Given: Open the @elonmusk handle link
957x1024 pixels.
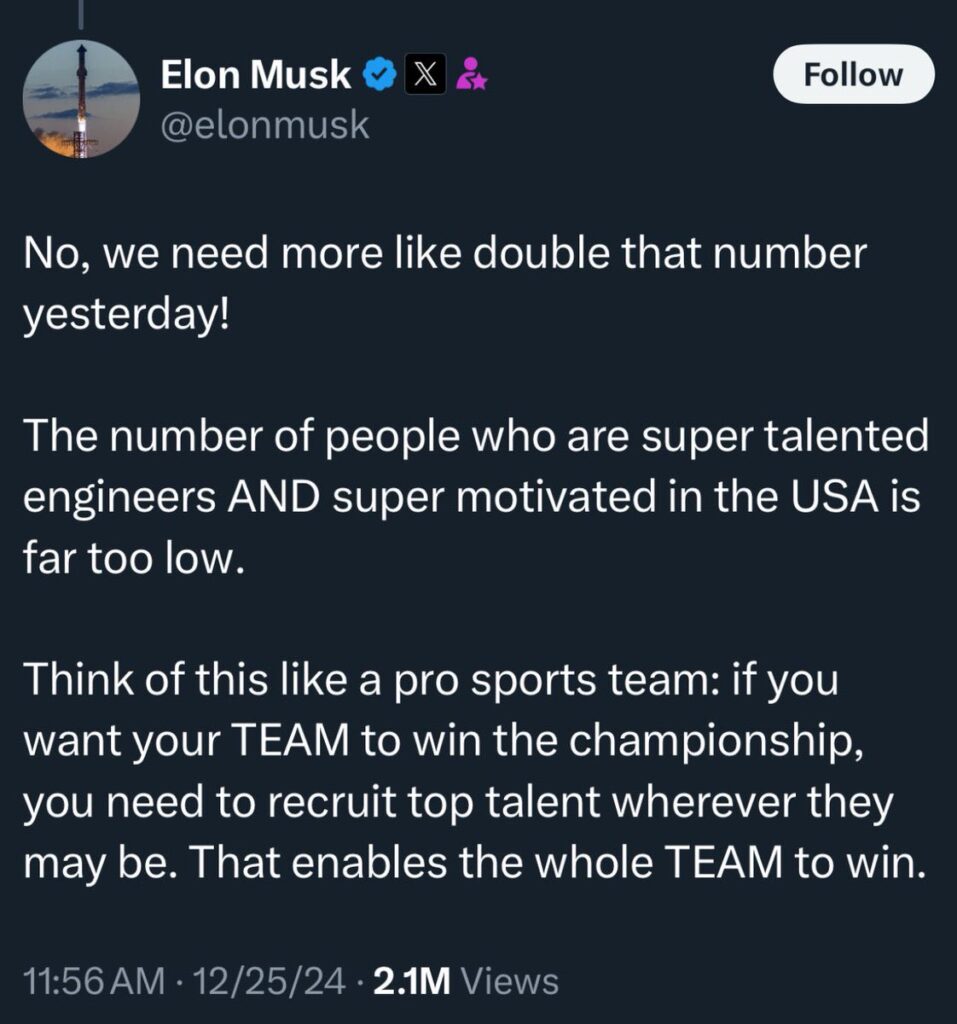Looking at the screenshot, I should 264,124.
